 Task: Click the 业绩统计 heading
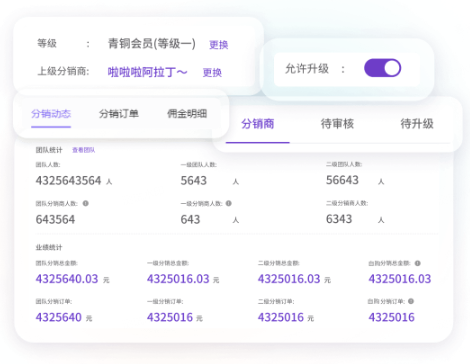click(49, 247)
